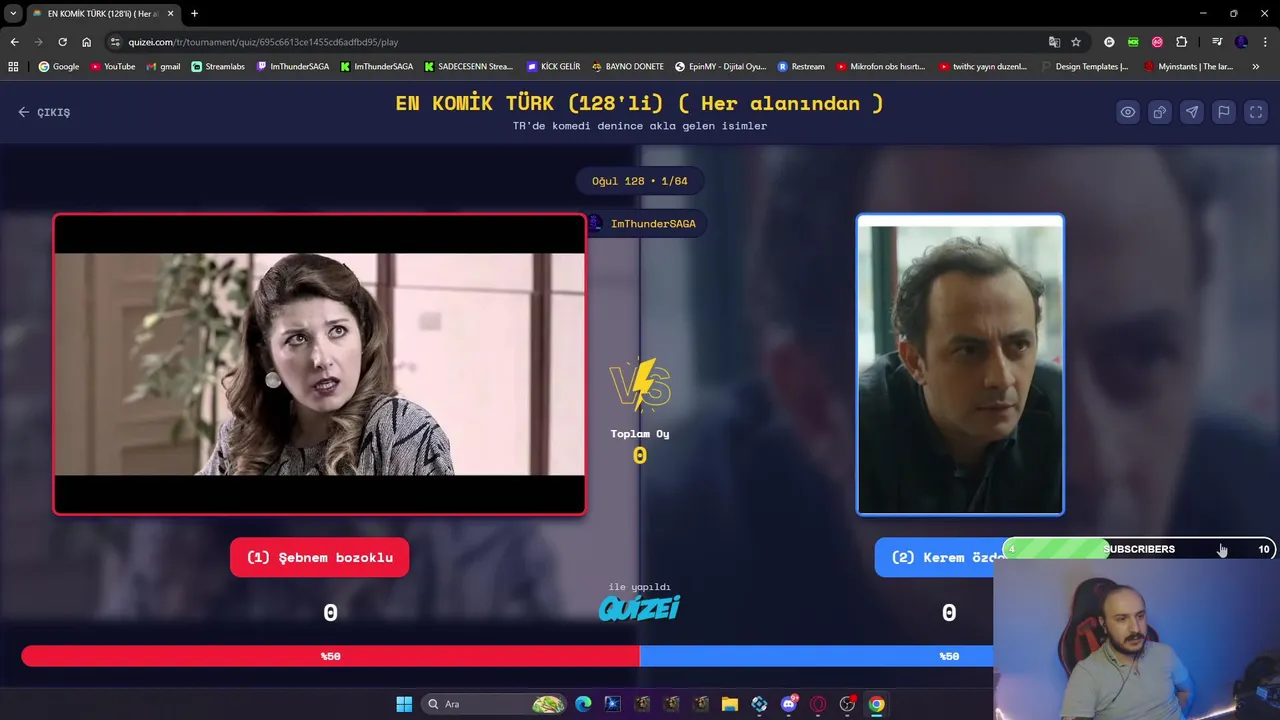Click the ÇIKIŞ exit link
Viewport: 1280px width, 720px height.
click(44, 112)
